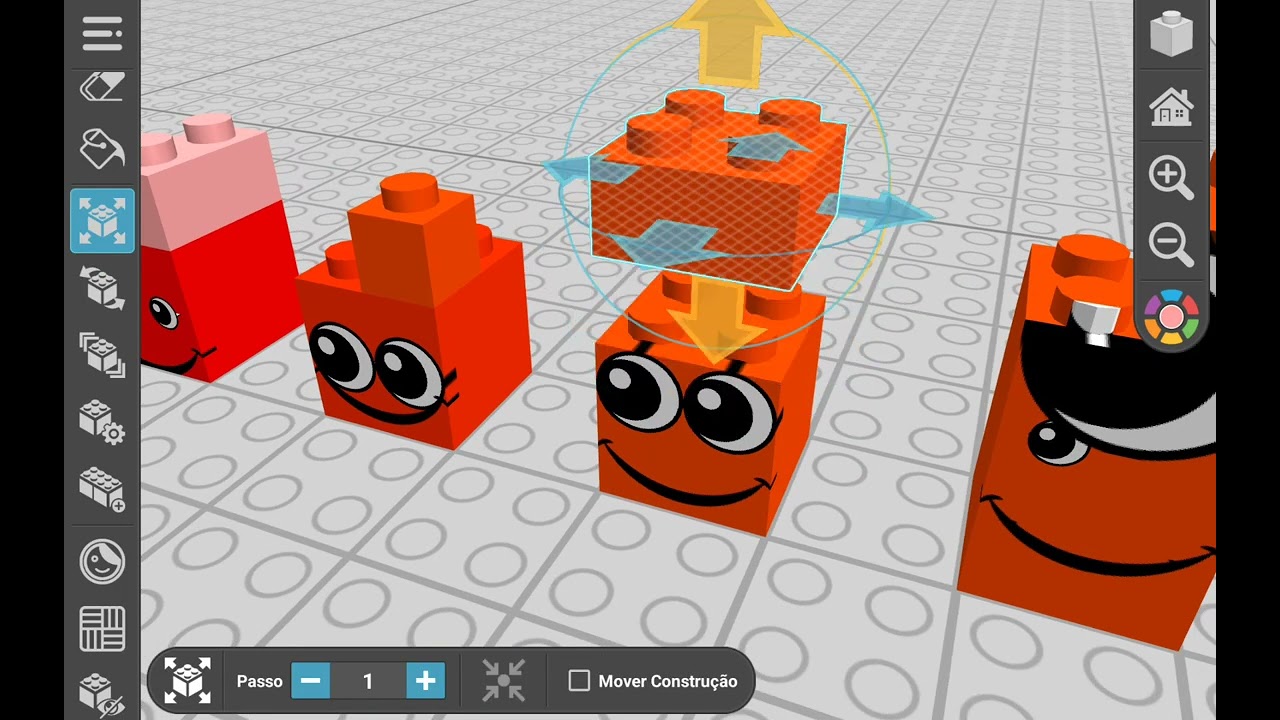Select the Move brick tool
The height and width of the screenshot is (720, 1280).
coord(102,220)
